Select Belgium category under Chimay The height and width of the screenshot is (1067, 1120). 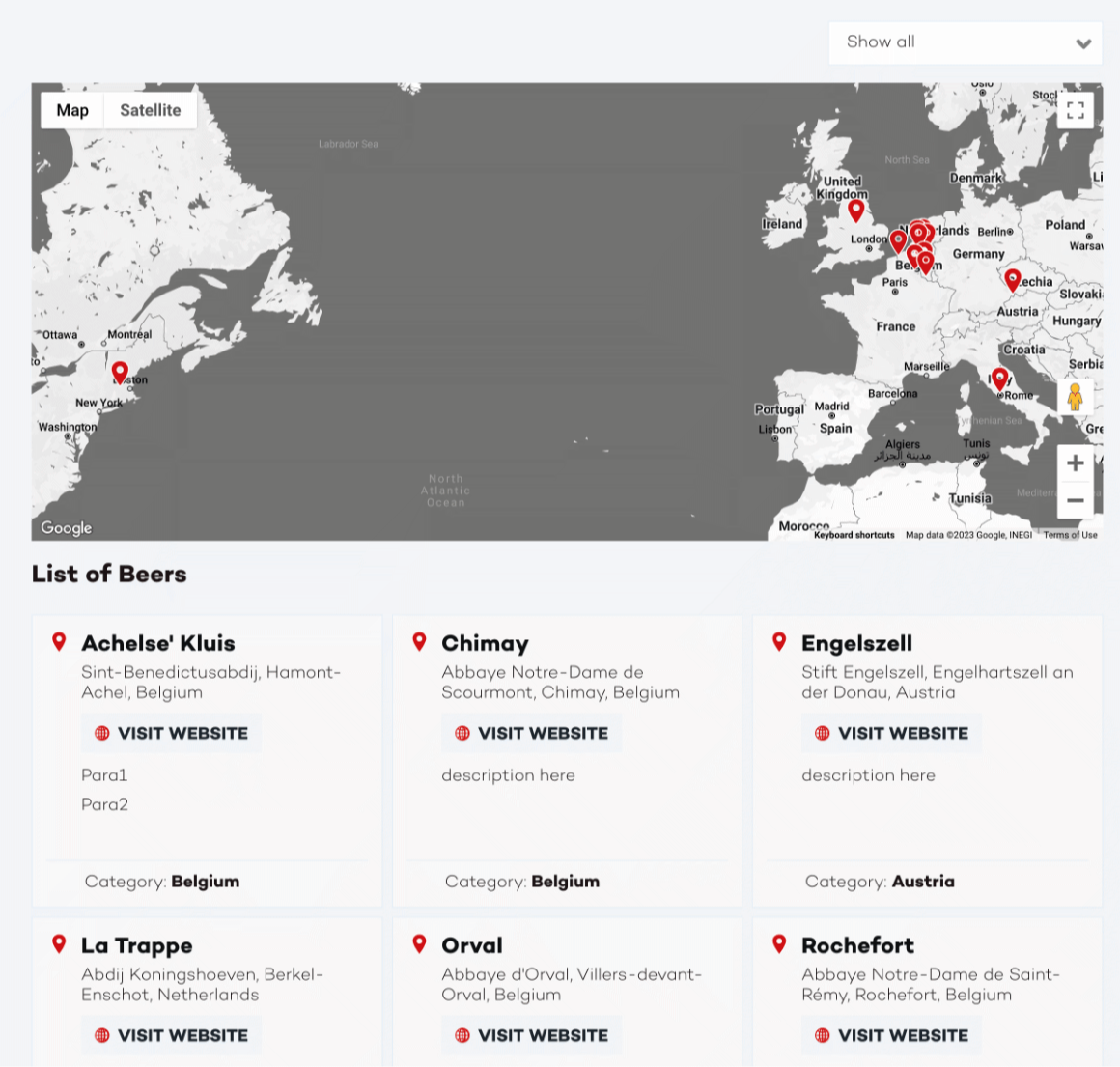565,882
